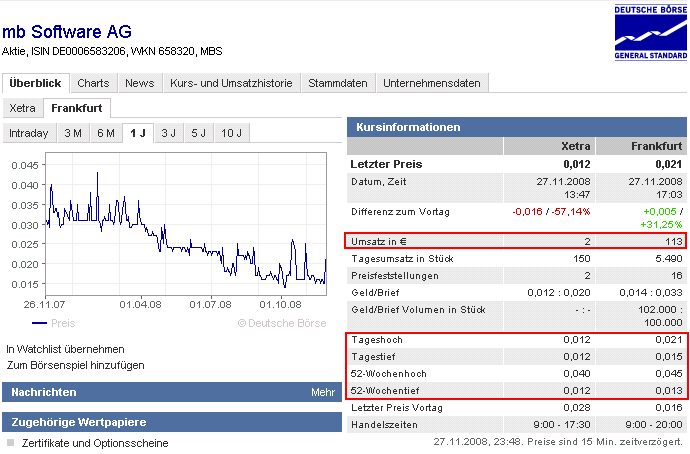Choose the 10 J chart period
690x454 pixels.
pos(232,133)
